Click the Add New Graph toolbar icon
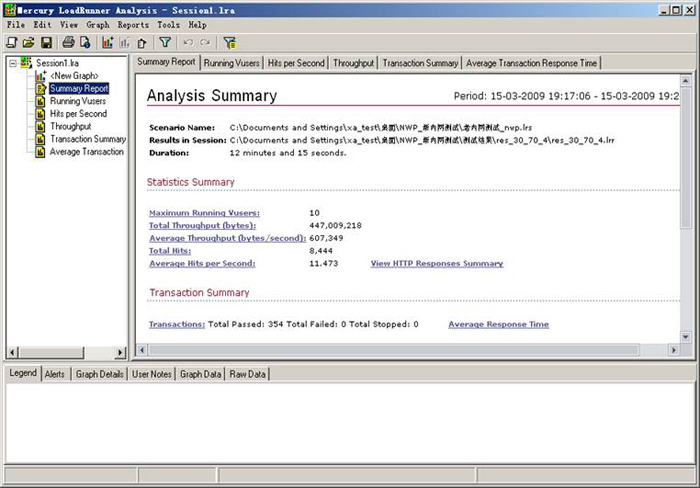 [x=108, y=42]
